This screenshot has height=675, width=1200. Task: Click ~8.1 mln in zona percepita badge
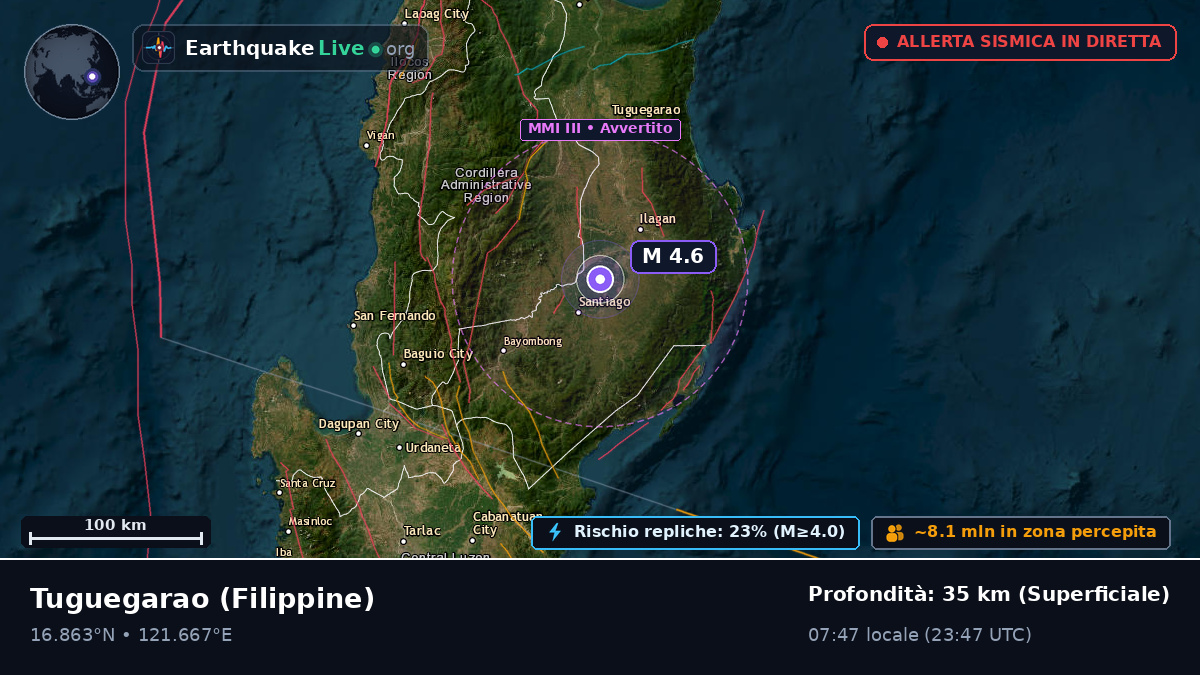point(1021,532)
